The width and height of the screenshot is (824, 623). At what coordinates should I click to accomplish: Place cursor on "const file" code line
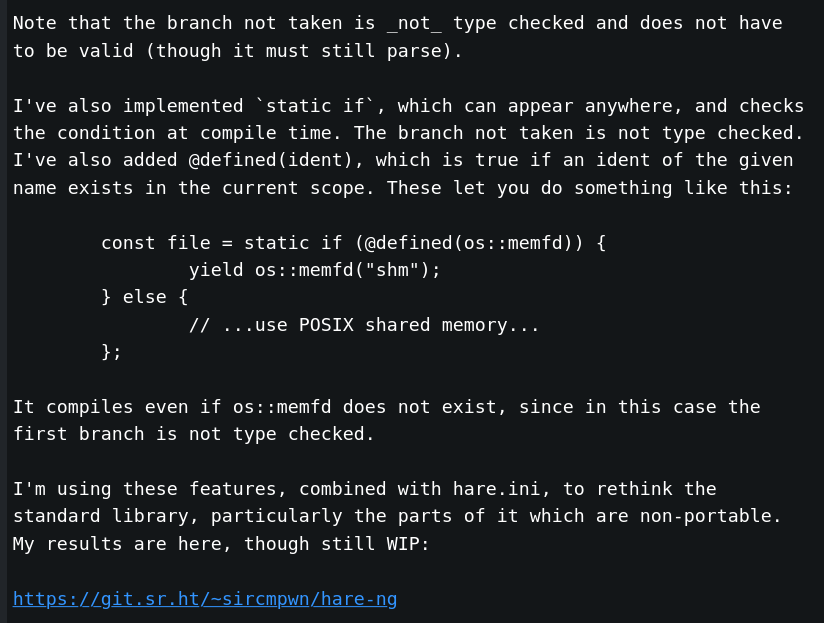(354, 243)
